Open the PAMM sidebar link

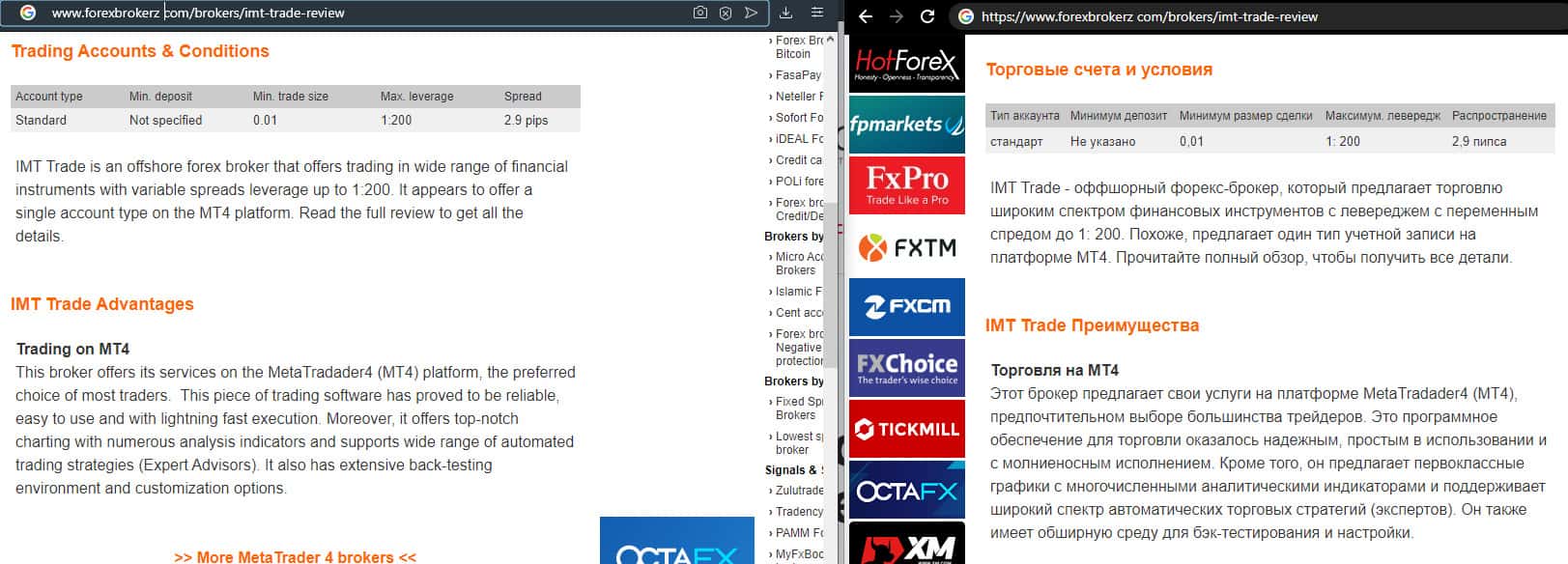pos(798,532)
